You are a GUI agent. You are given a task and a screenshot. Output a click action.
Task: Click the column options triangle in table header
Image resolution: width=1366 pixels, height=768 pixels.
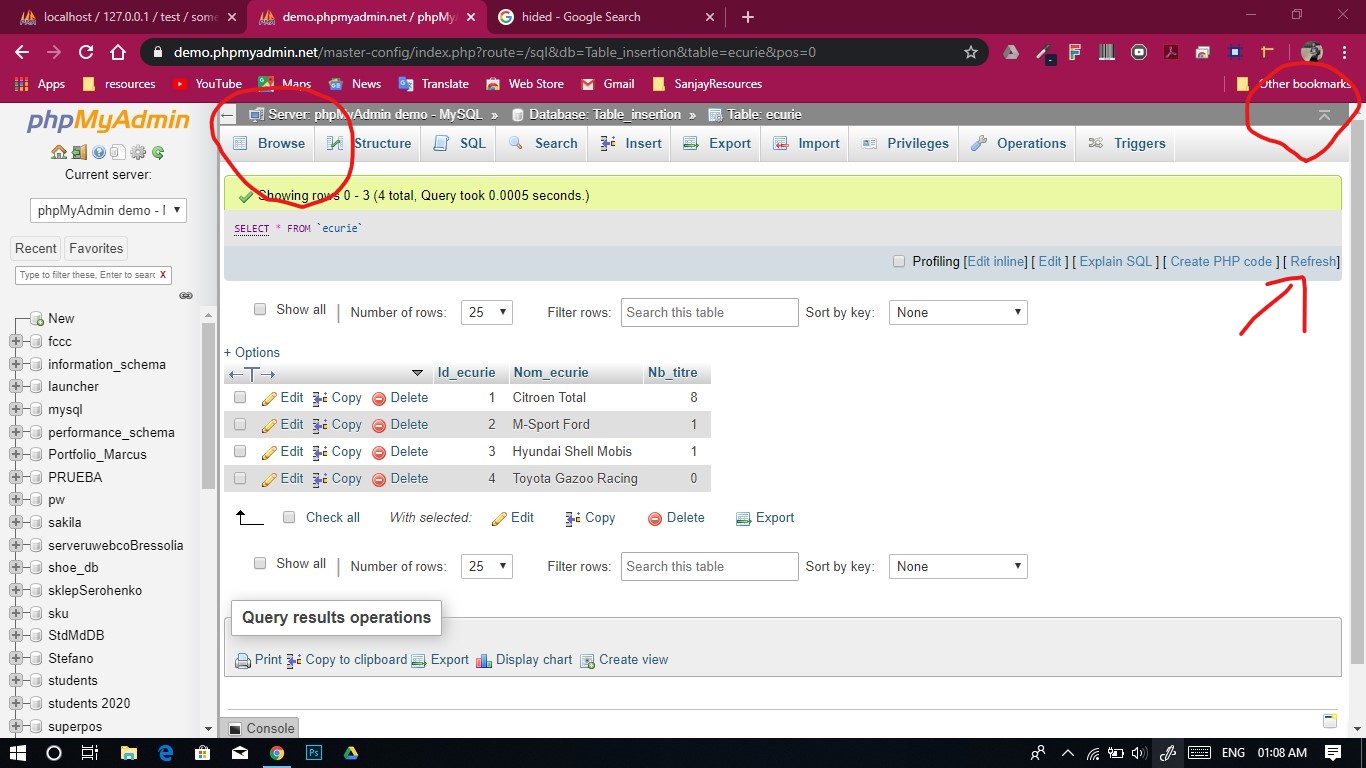tap(418, 373)
